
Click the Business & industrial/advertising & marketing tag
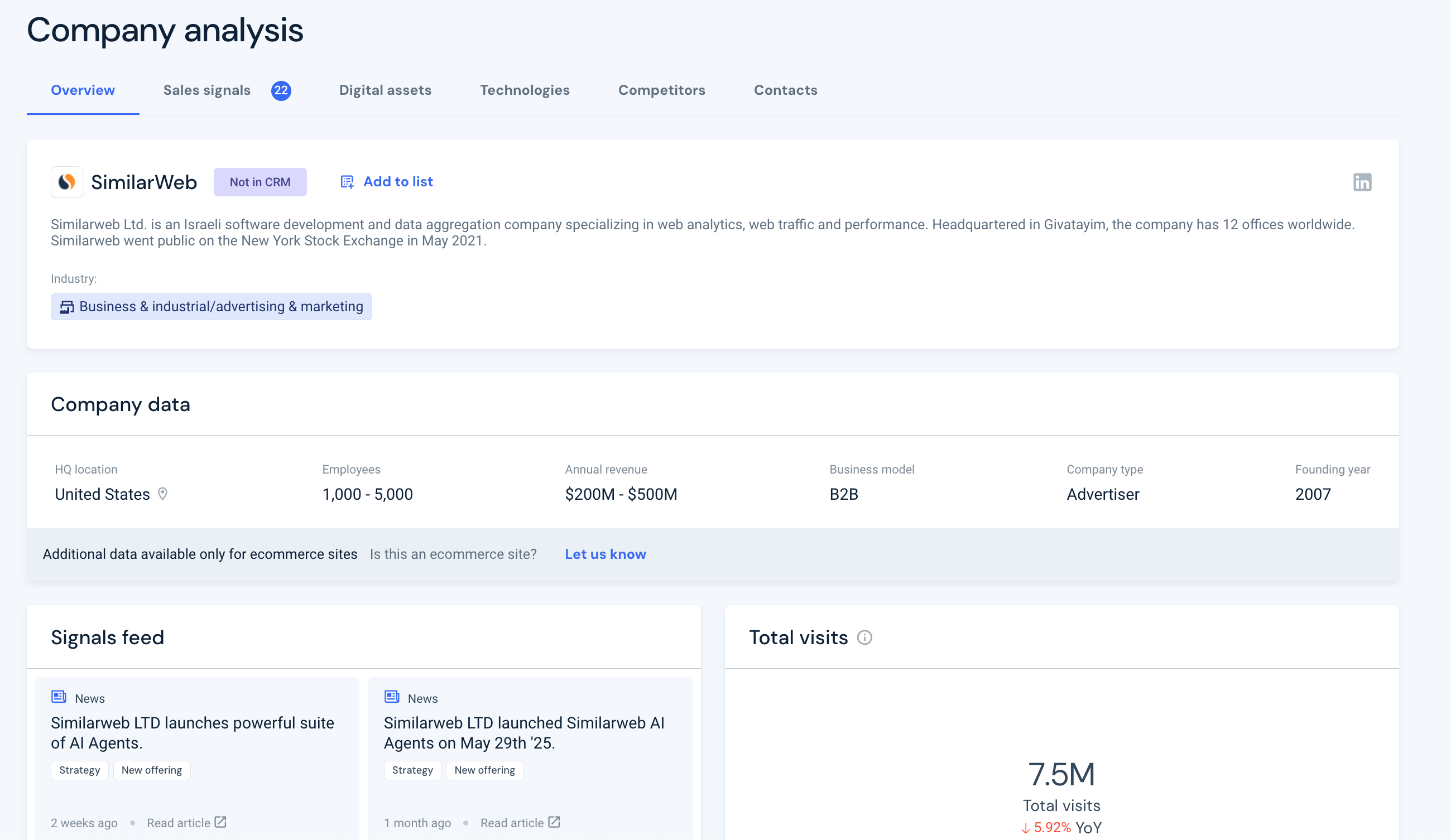tap(212, 307)
